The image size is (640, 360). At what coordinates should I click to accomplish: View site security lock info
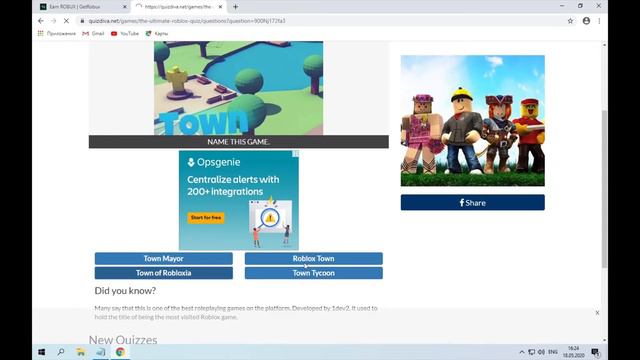tap(82, 21)
